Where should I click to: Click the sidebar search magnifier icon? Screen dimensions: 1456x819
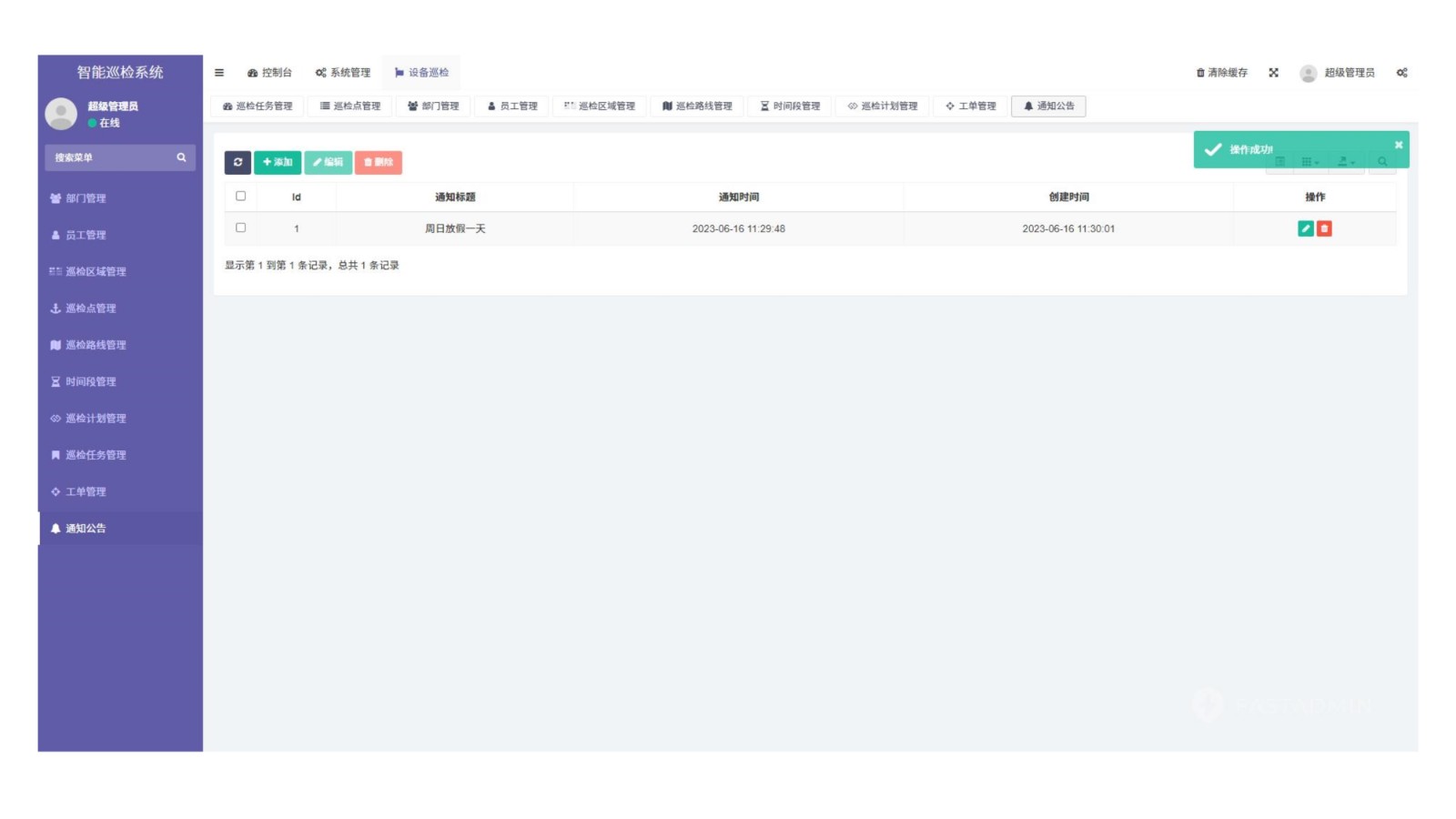(x=182, y=157)
